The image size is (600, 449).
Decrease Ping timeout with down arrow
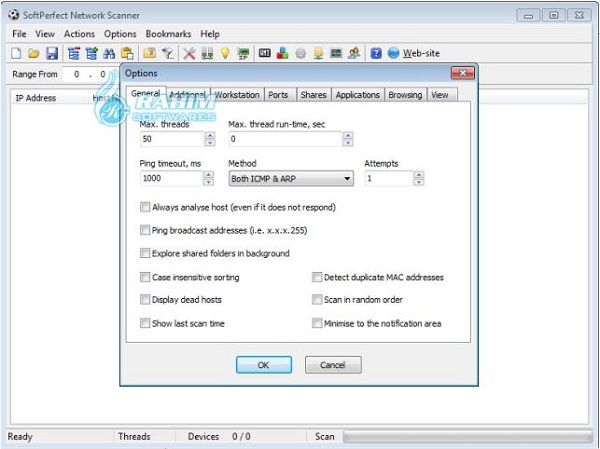click(x=208, y=182)
